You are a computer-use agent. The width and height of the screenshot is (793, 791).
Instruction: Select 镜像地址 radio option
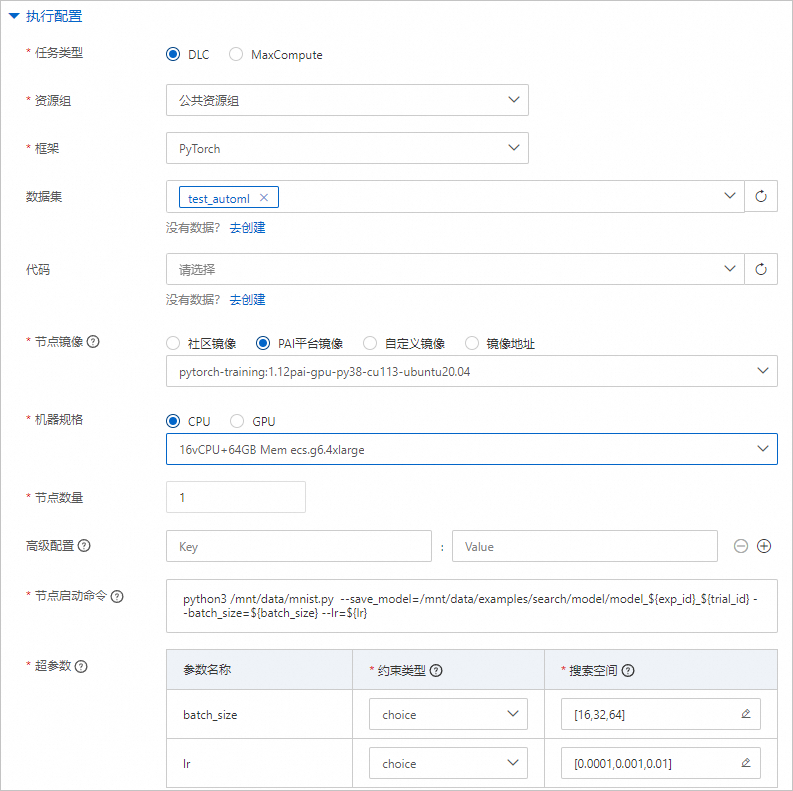[472, 343]
